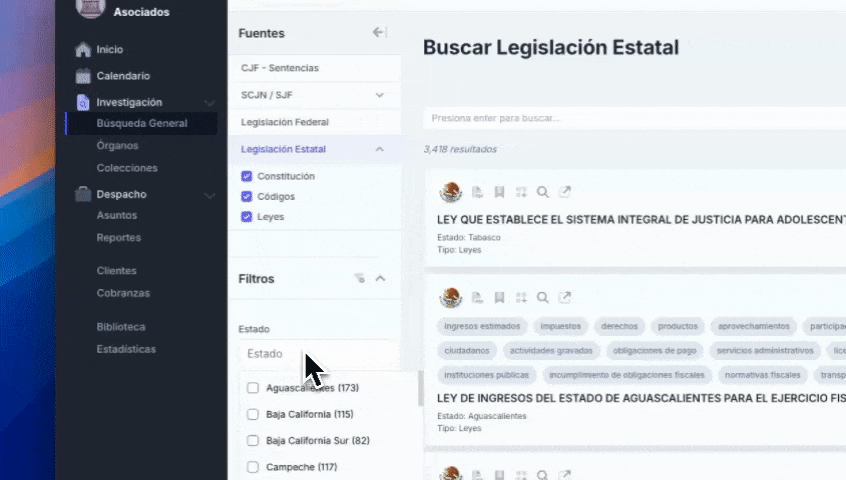Click the 'actividades gravadas' tag
This screenshot has height=480, width=846.
pos(551,351)
